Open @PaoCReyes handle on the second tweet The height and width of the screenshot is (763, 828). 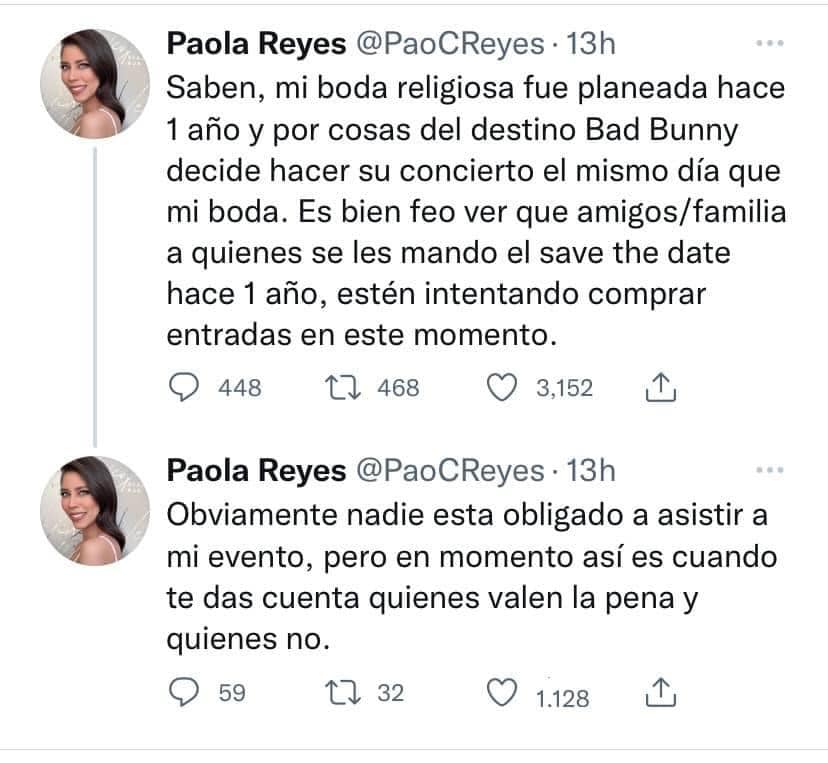[450, 470]
